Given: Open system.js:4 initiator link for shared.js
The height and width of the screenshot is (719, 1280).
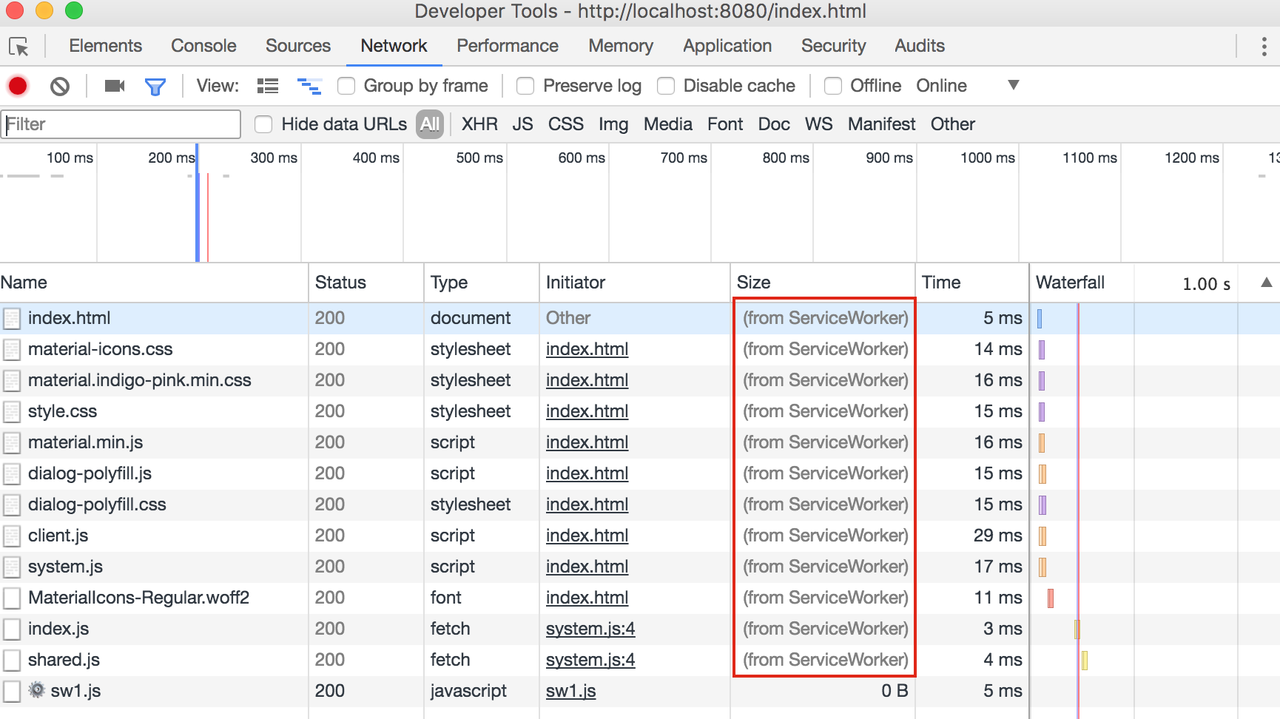Looking at the screenshot, I should [591, 660].
